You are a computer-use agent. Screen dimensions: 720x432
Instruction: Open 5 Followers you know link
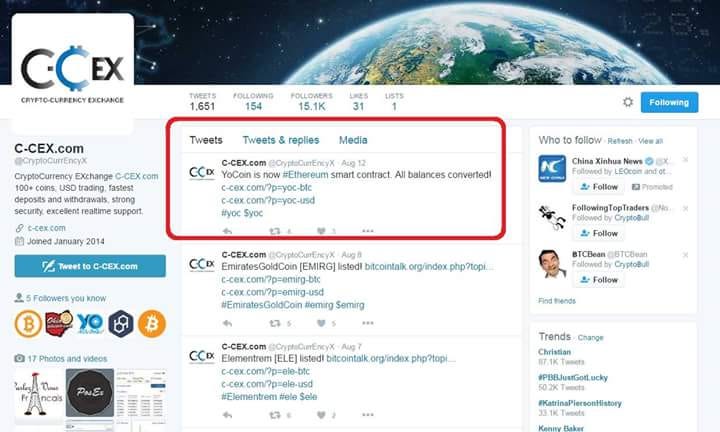(66, 298)
